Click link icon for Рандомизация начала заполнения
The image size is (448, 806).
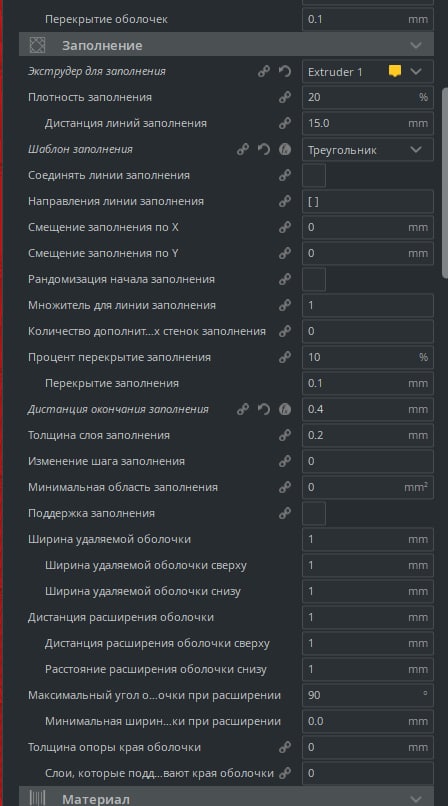[285, 279]
